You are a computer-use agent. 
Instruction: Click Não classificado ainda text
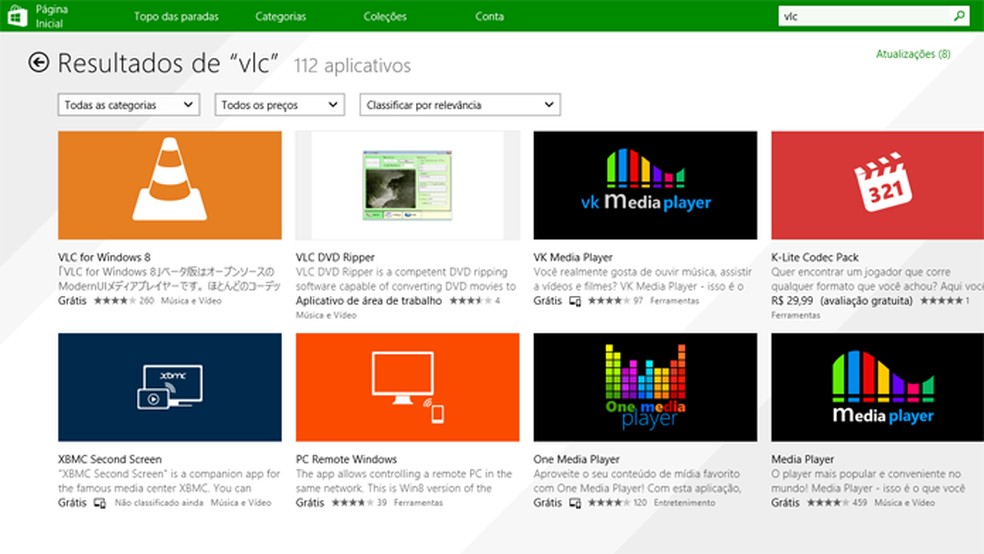(x=159, y=503)
